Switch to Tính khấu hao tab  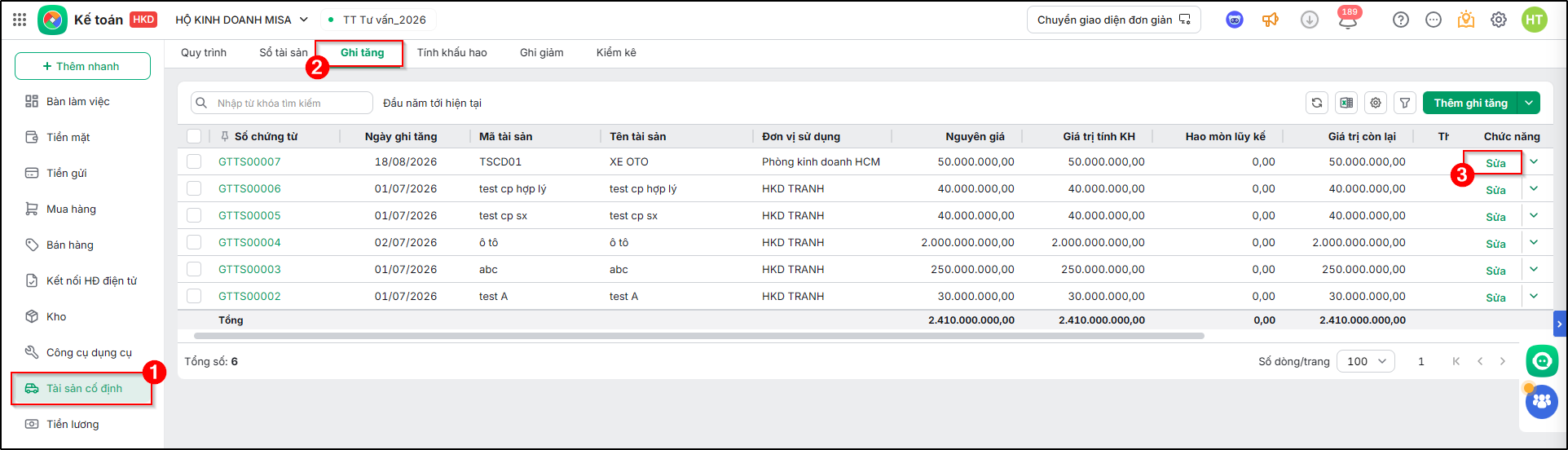tap(452, 52)
